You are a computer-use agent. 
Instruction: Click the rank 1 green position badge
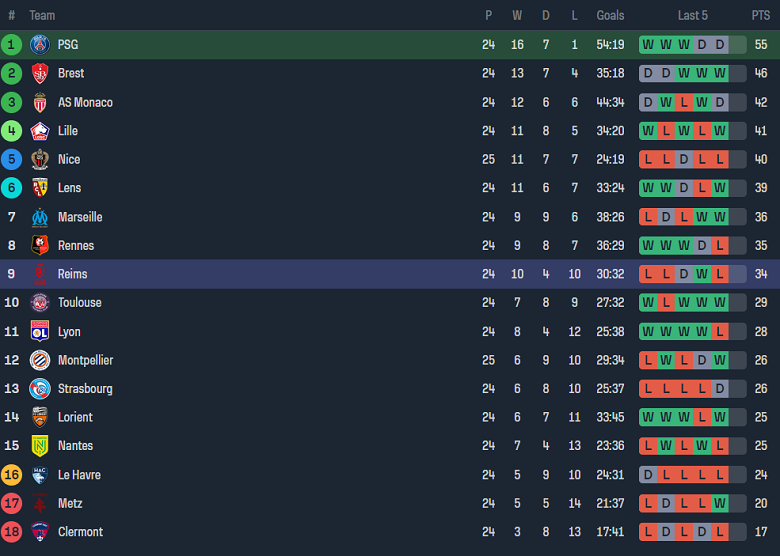12,44
